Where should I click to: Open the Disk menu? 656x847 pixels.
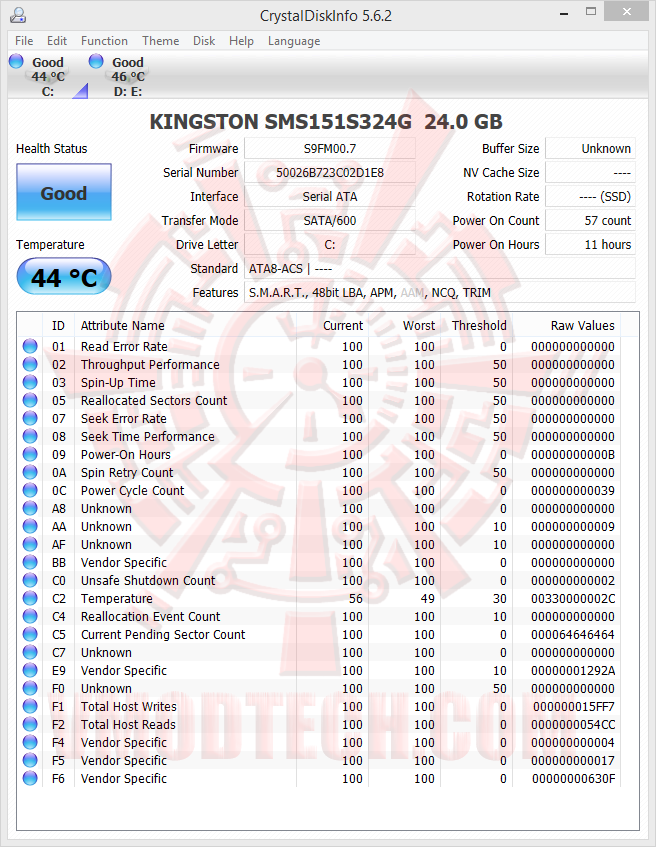coord(204,41)
